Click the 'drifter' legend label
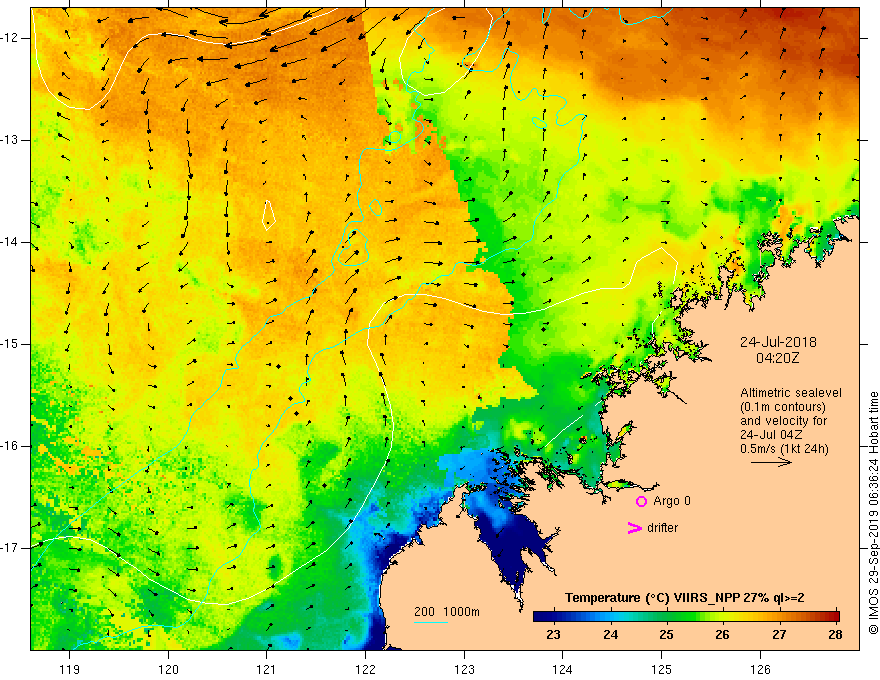 pyautogui.click(x=662, y=528)
